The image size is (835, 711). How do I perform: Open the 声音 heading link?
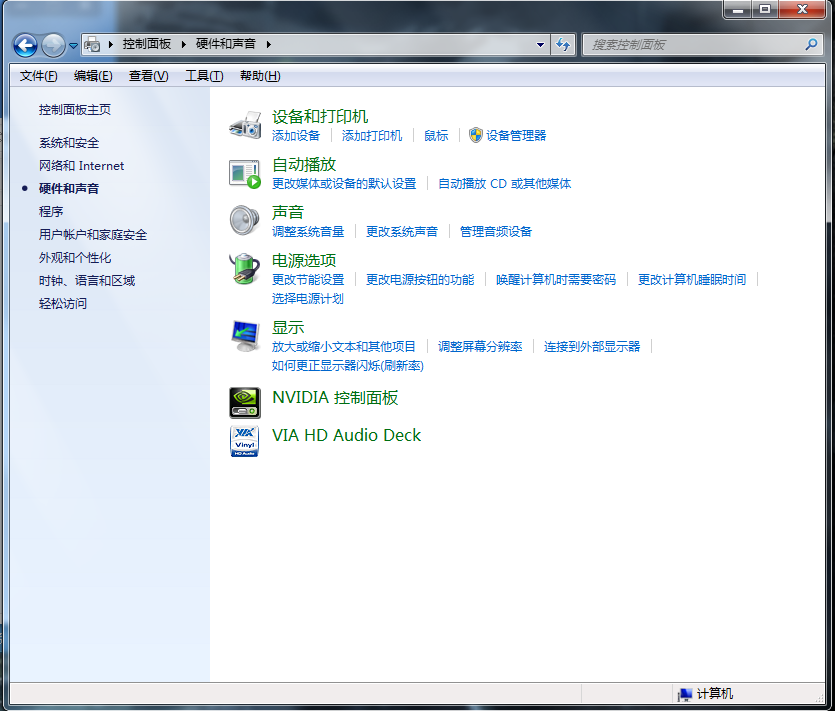[288, 213]
